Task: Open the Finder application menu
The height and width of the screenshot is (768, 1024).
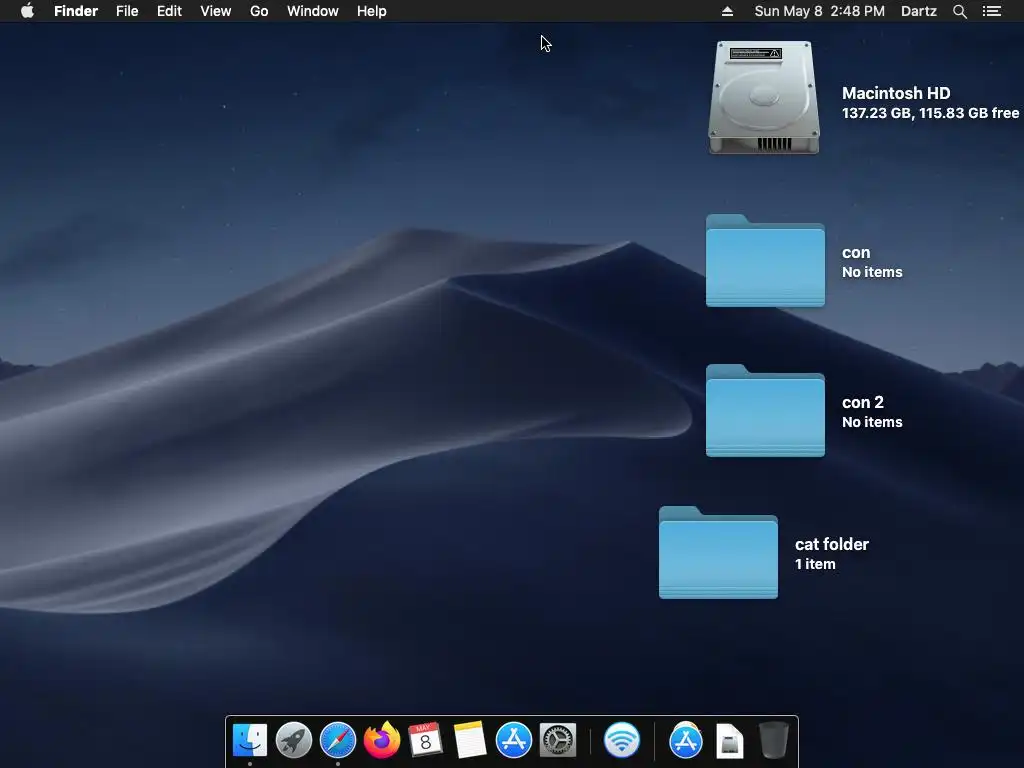Action: click(76, 11)
